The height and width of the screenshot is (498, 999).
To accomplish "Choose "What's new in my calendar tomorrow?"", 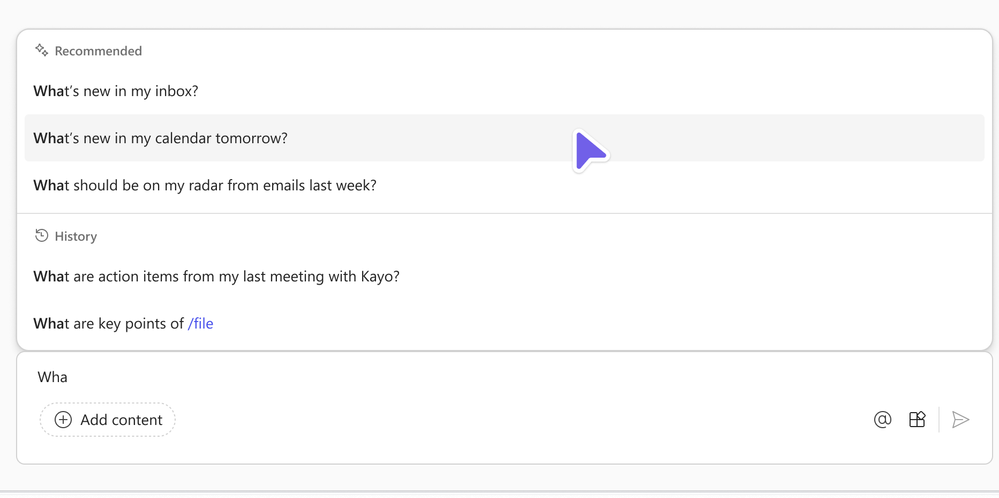I will tap(160, 138).
